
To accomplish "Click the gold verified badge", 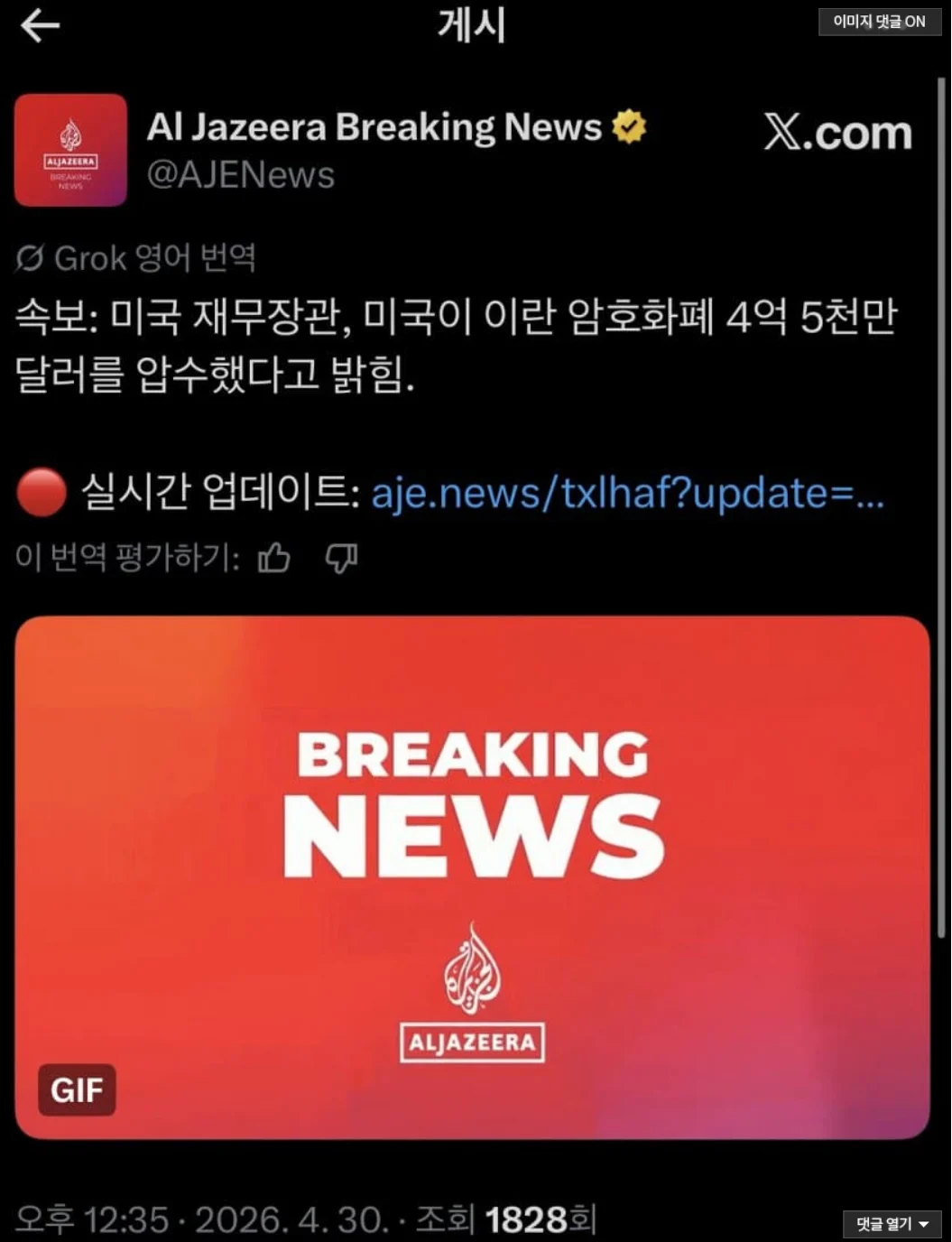I will coord(629,126).
